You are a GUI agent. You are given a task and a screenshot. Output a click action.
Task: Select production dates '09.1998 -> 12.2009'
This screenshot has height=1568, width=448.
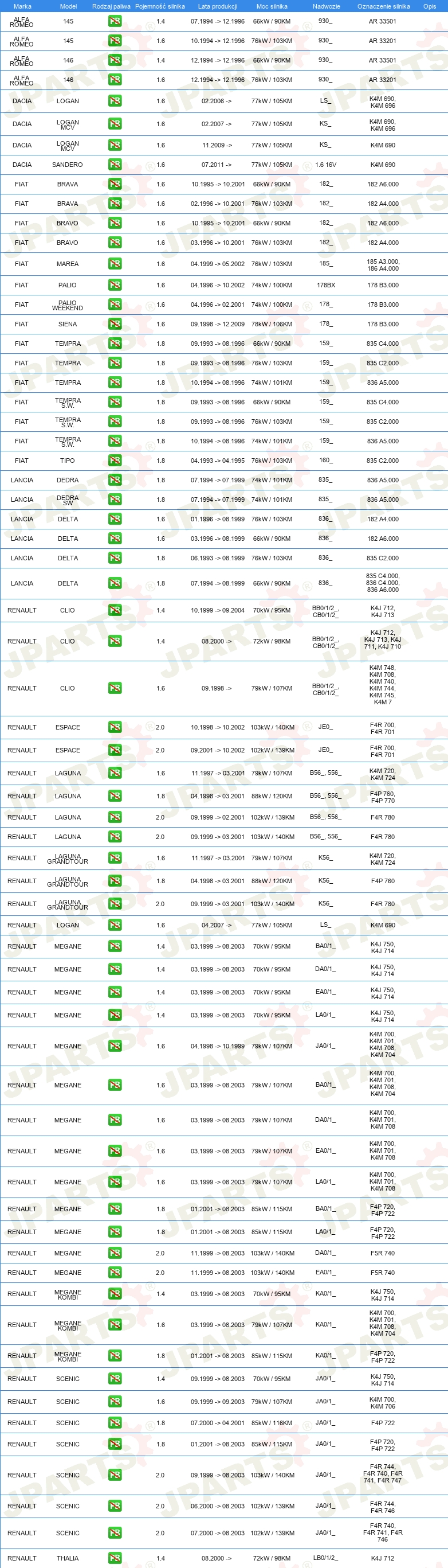[218, 324]
